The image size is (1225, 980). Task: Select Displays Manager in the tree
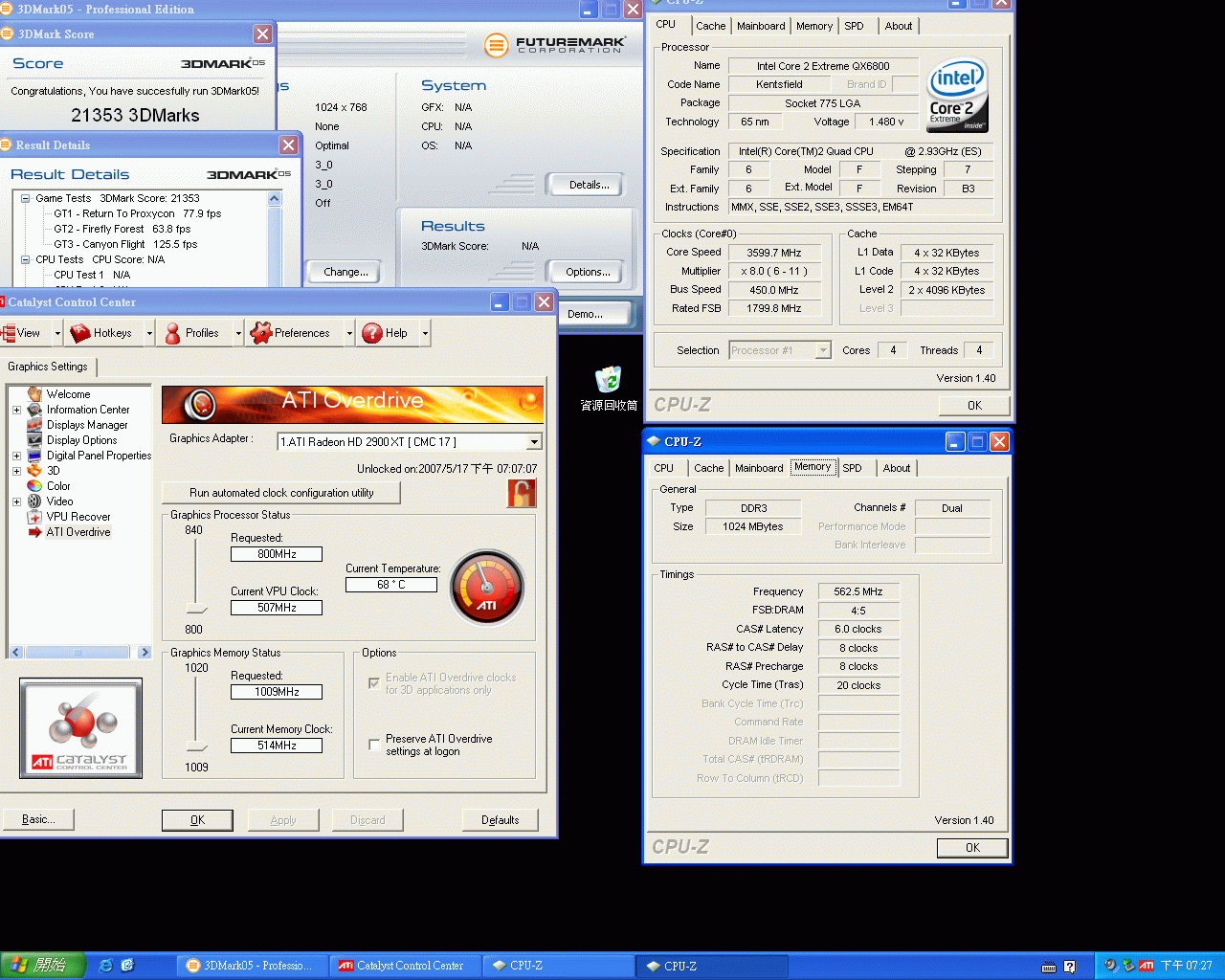[x=87, y=425]
